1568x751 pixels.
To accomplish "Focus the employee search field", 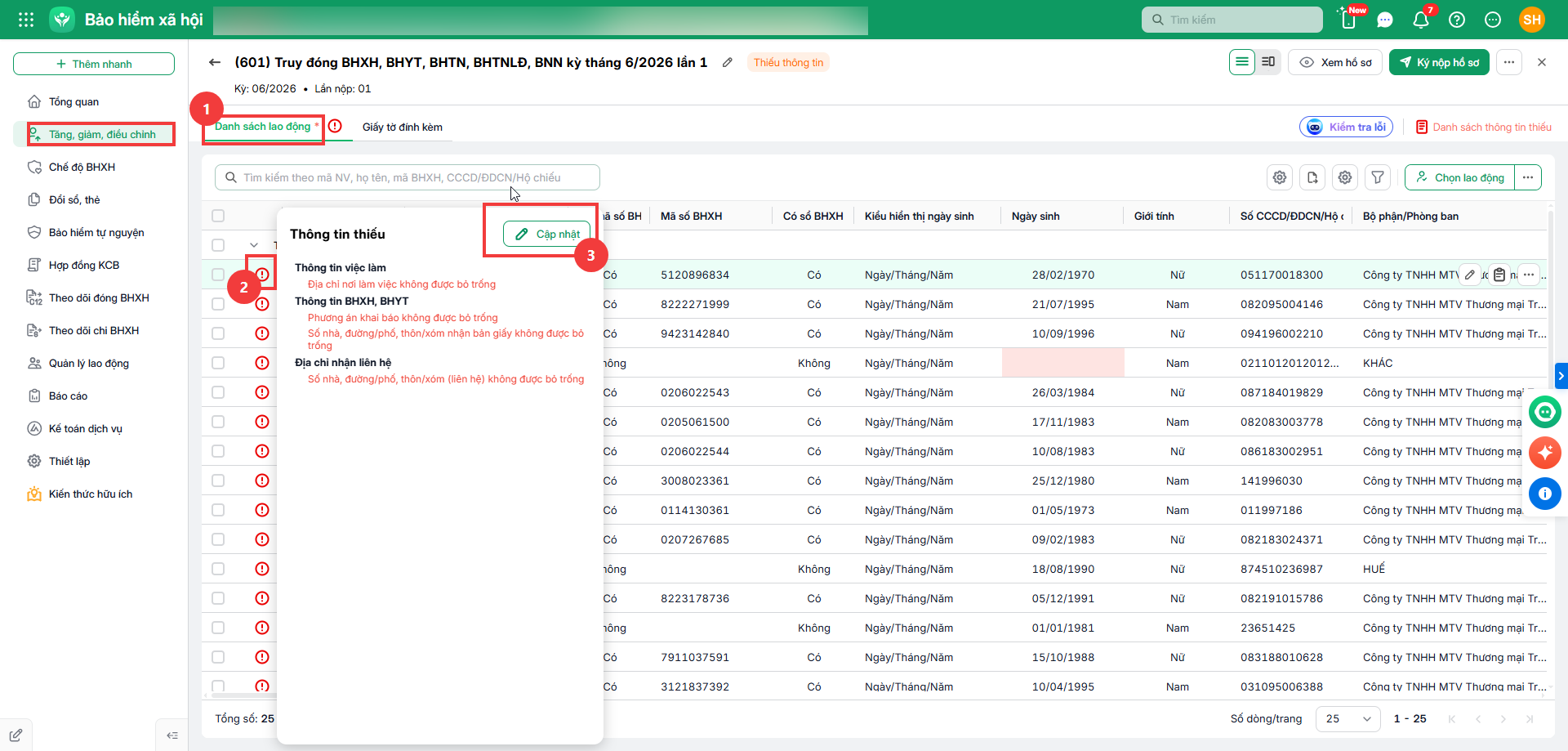I will tap(408, 177).
